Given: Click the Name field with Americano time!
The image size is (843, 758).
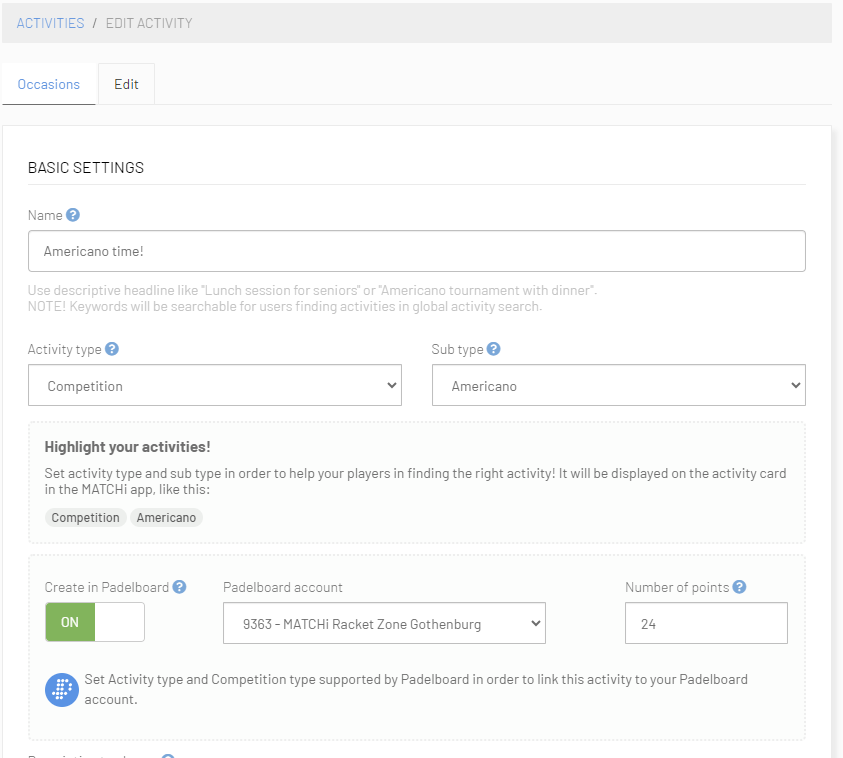Looking at the screenshot, I should (x=416, y=252).
